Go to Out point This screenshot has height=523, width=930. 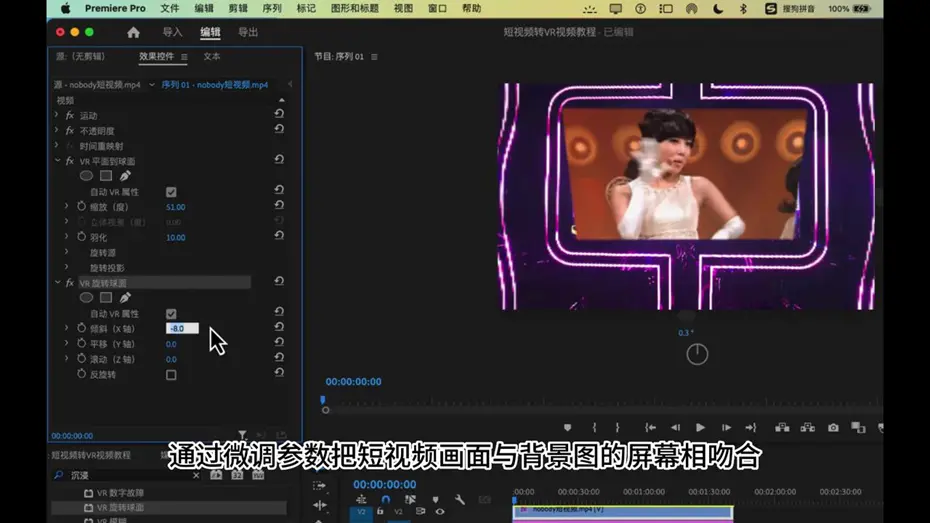[751, 428]
